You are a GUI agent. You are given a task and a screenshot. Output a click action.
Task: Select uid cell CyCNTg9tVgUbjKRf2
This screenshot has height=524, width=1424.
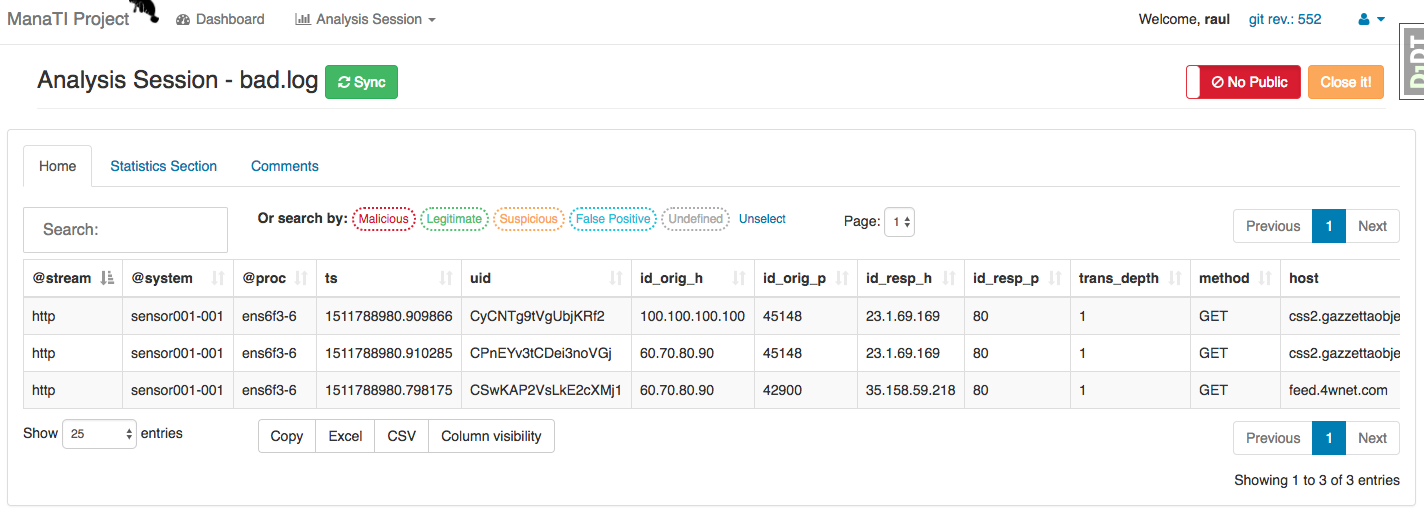click(x=546, y=316)
